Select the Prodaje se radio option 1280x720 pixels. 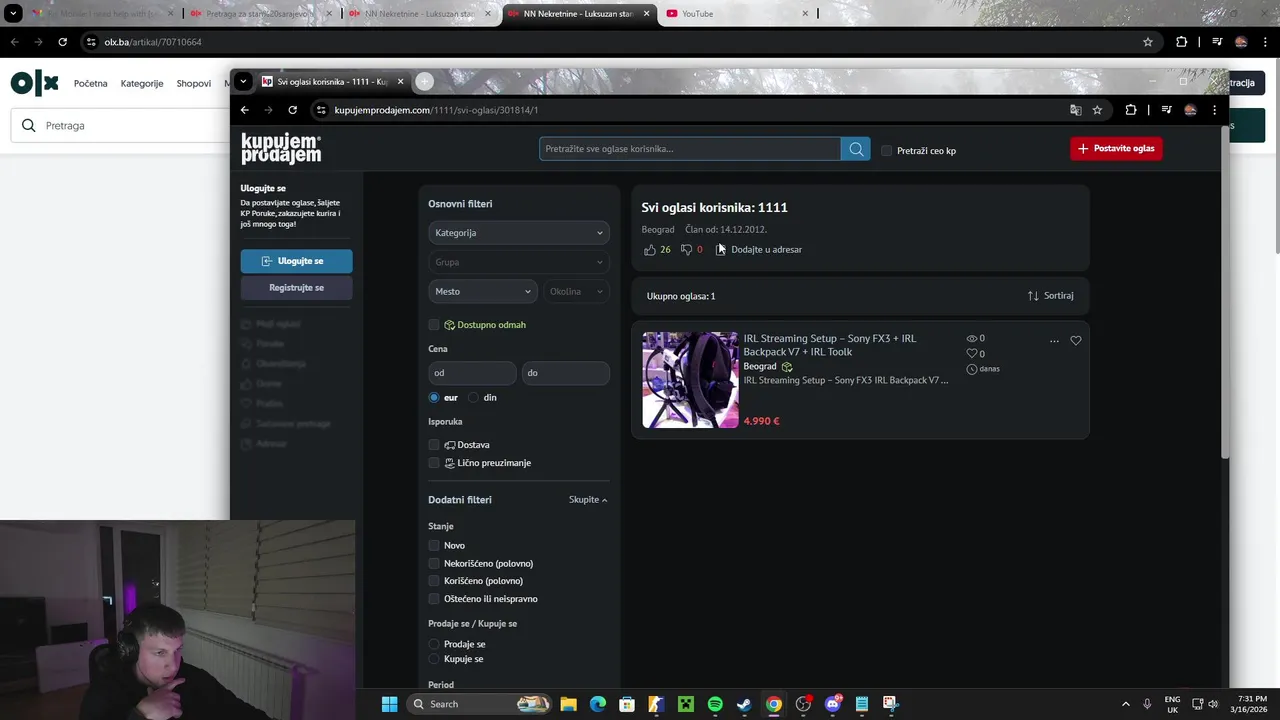tap(434, 645)
